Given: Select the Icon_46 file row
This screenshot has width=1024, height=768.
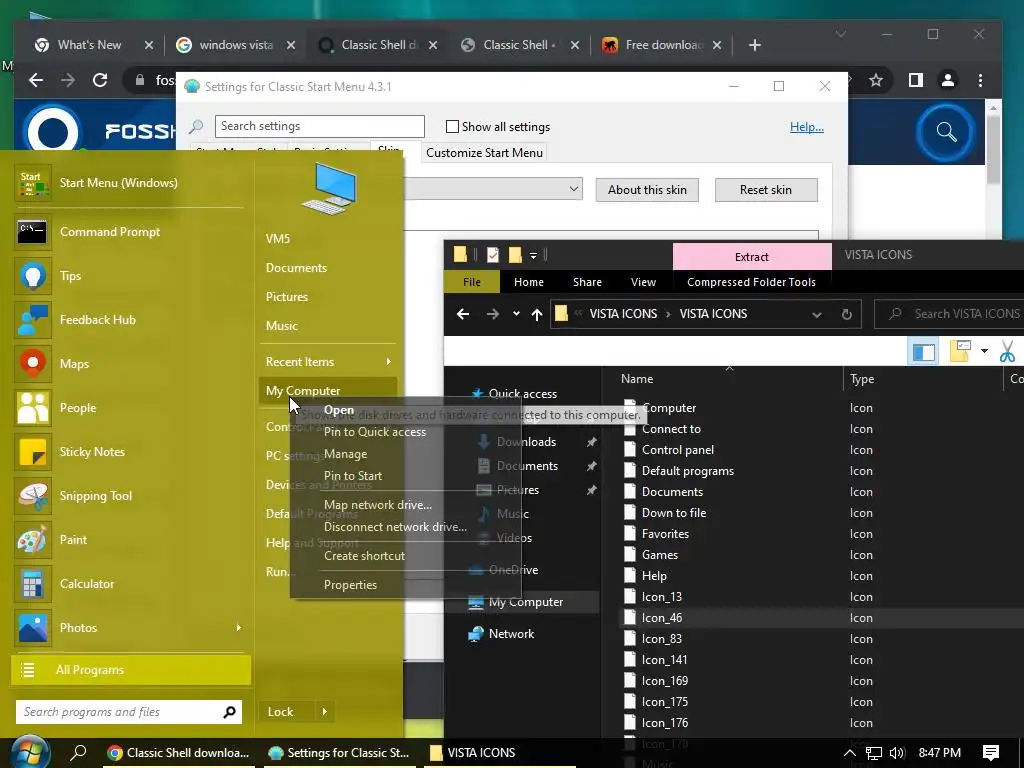Looking at the screenshot, I should coord(822,618).
